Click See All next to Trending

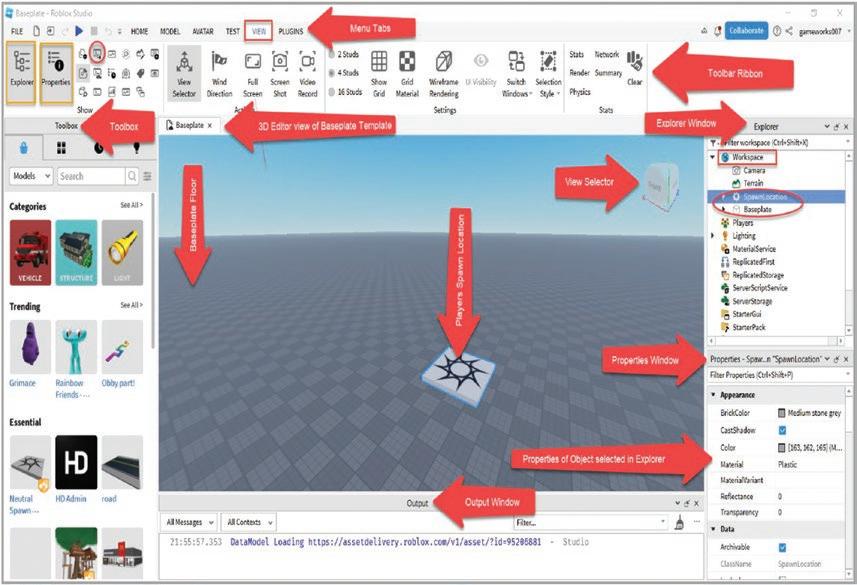131,305
